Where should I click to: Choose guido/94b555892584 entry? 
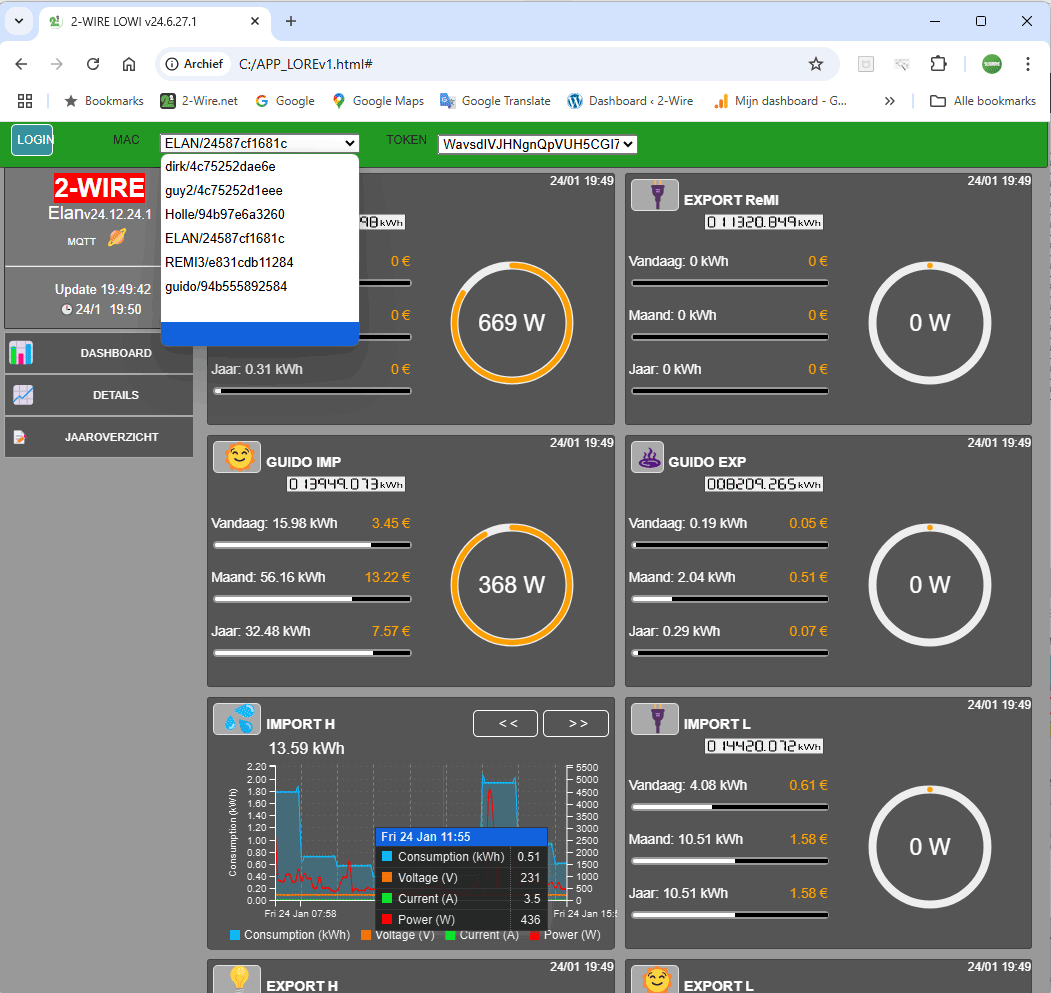259,286
